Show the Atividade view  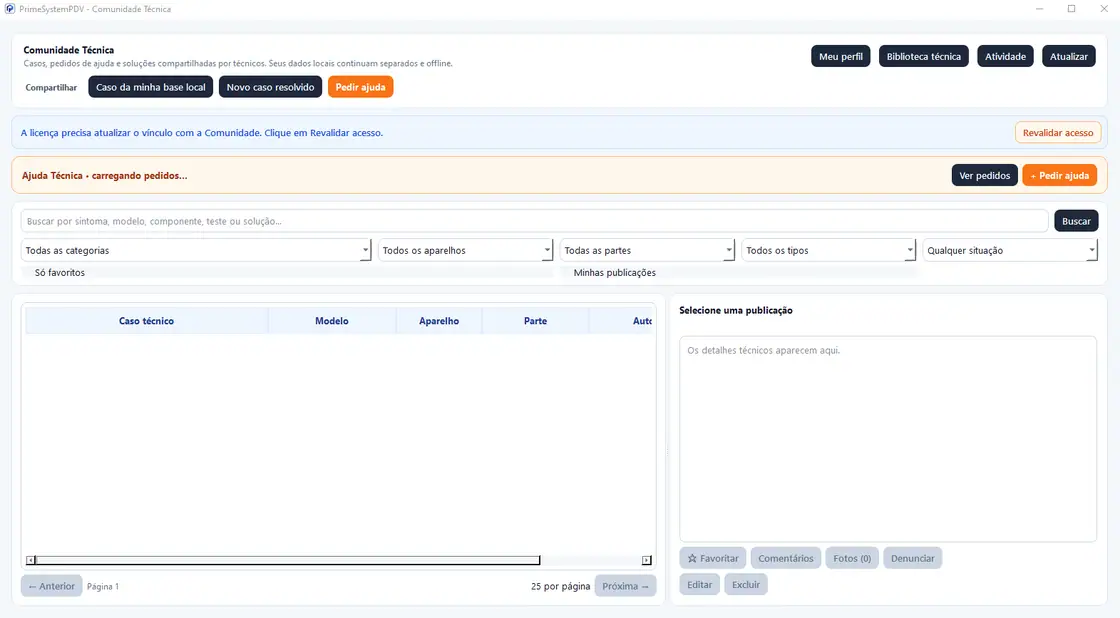1005,56
